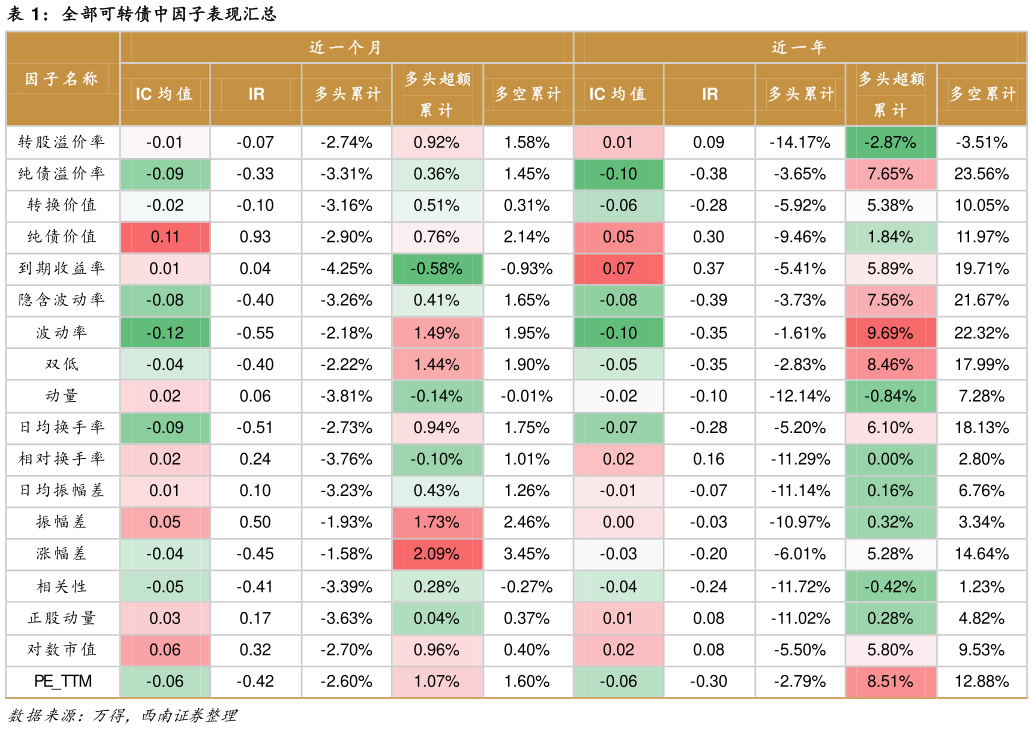Screen dimensions: 1033x729
Task: Click the '0.93' IR cell for 纯债价值
Action: click(x=256, y=237)
